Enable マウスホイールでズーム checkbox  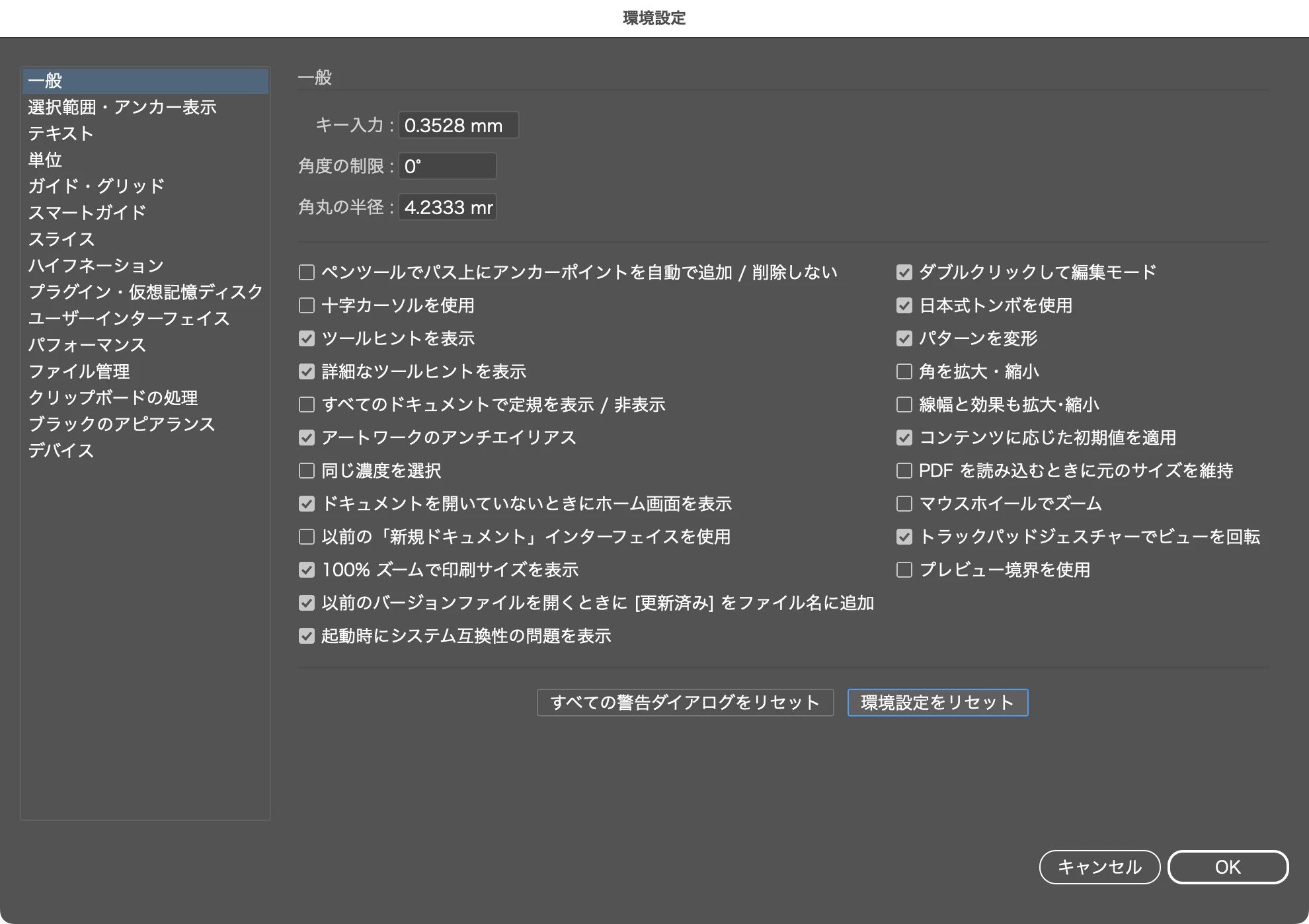coord(904,504)
